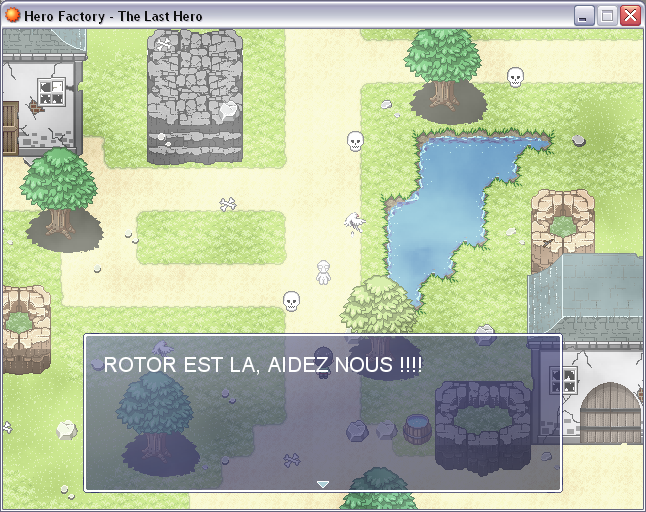Click the arched wooden door of the right house
Screen dimensions: 646x512
pyautogui.click(x=611, y=413)
